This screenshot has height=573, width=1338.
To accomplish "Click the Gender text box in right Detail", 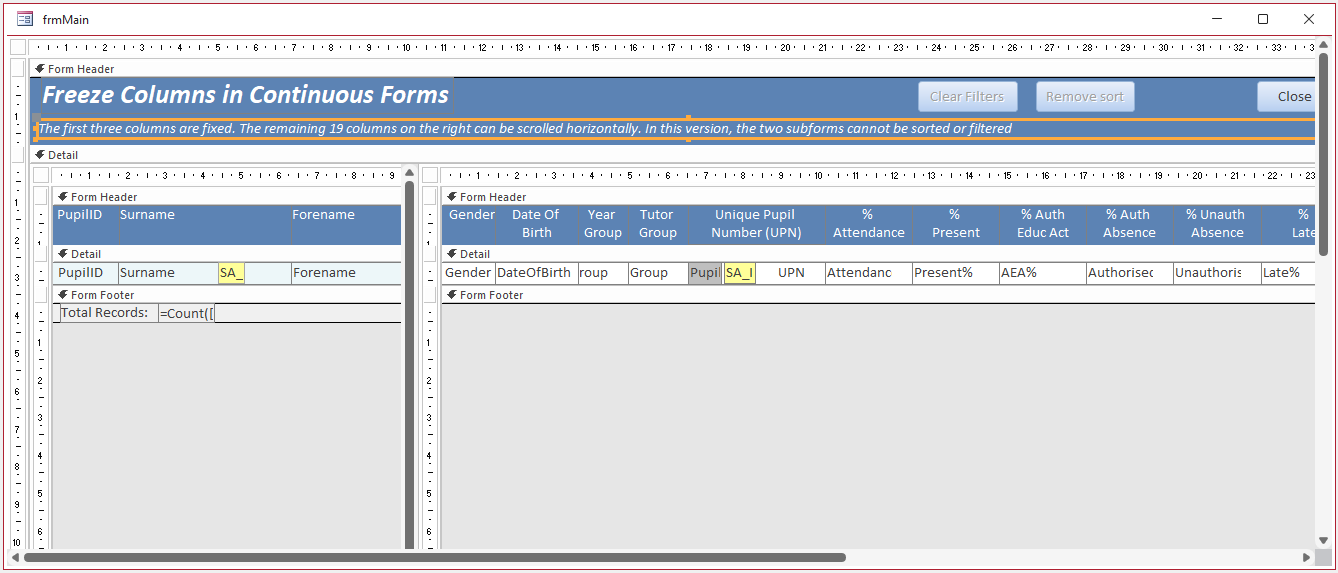I will [x=468, y=273].
